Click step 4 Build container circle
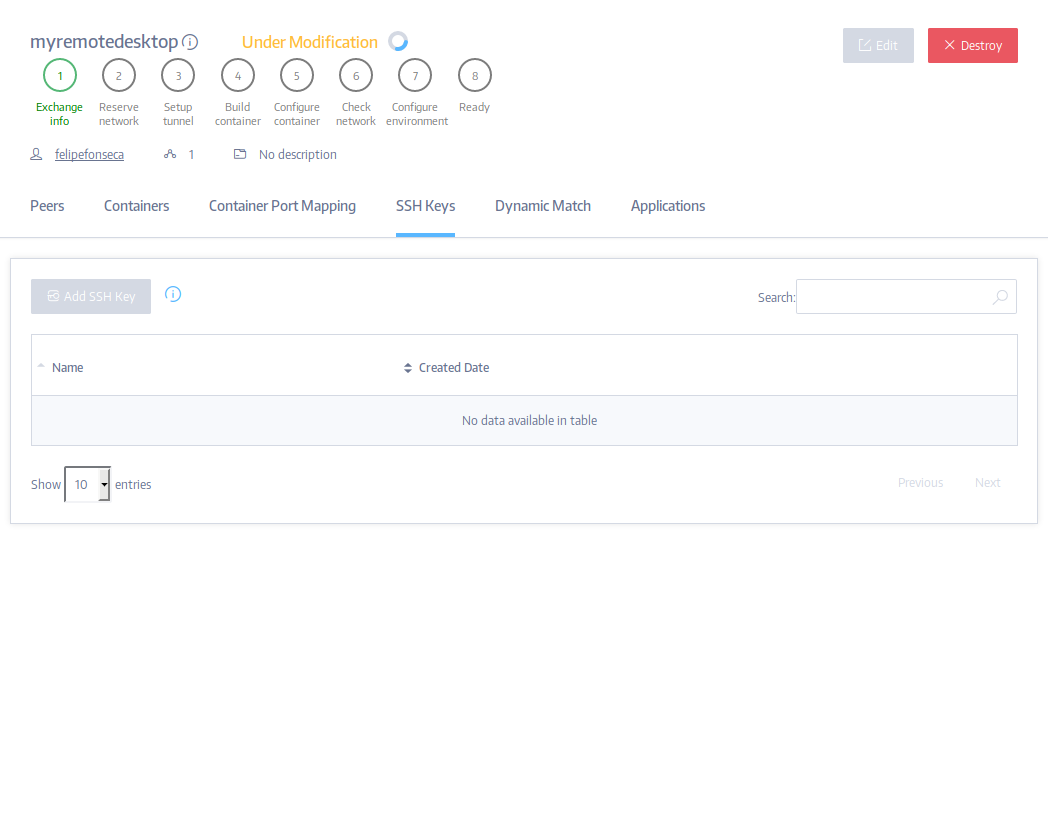1048x840 pixels. tap(238, 76)
